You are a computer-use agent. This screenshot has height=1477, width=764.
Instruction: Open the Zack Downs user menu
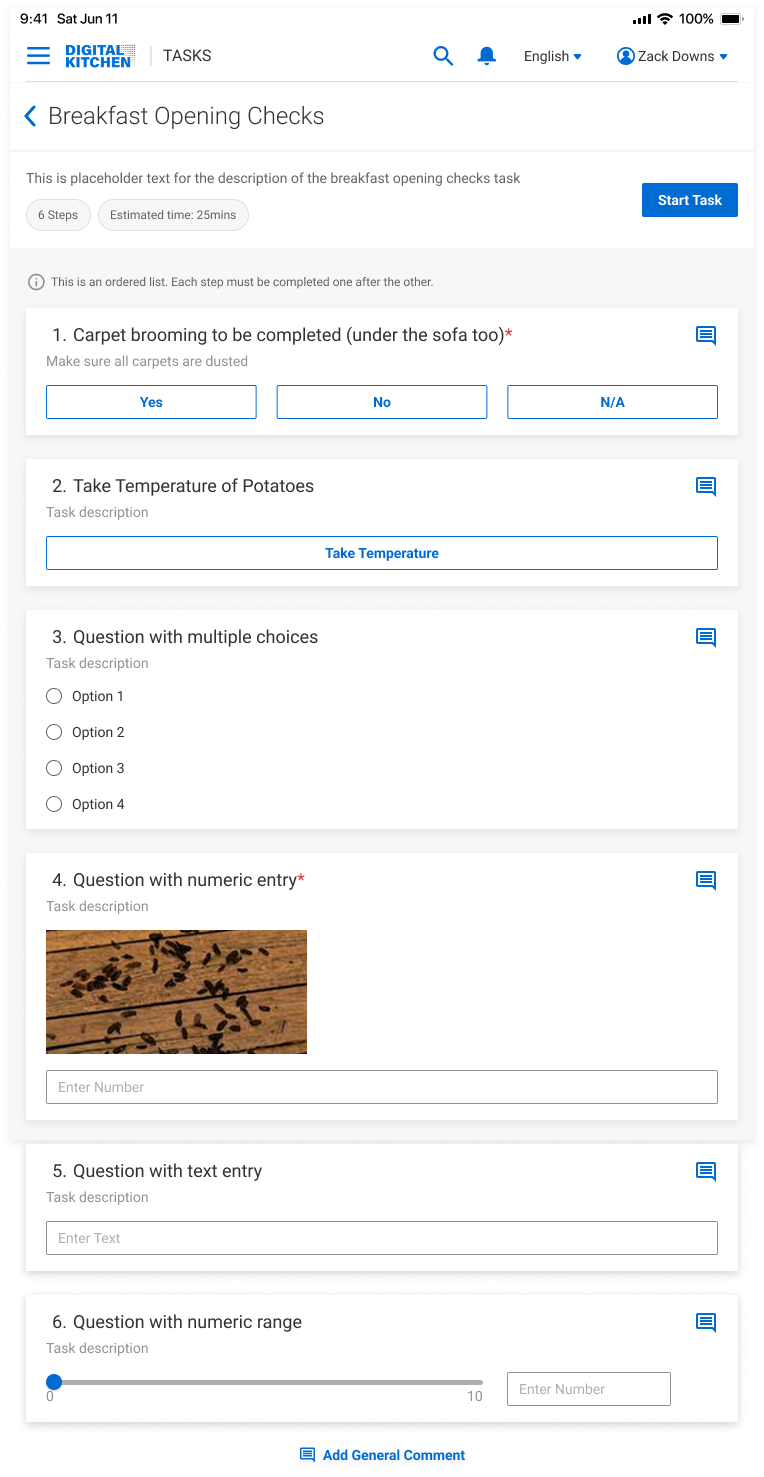(x=672, y=56)
